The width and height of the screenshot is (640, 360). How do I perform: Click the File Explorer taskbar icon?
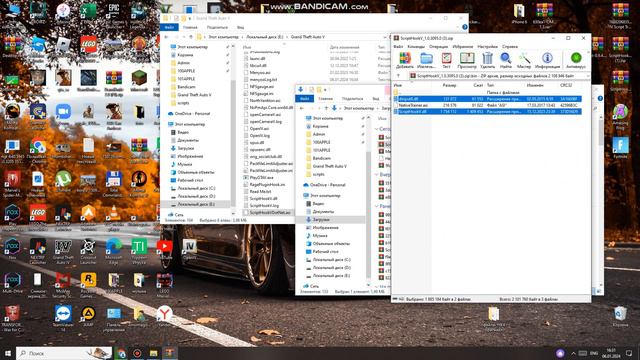pos(153,353)
